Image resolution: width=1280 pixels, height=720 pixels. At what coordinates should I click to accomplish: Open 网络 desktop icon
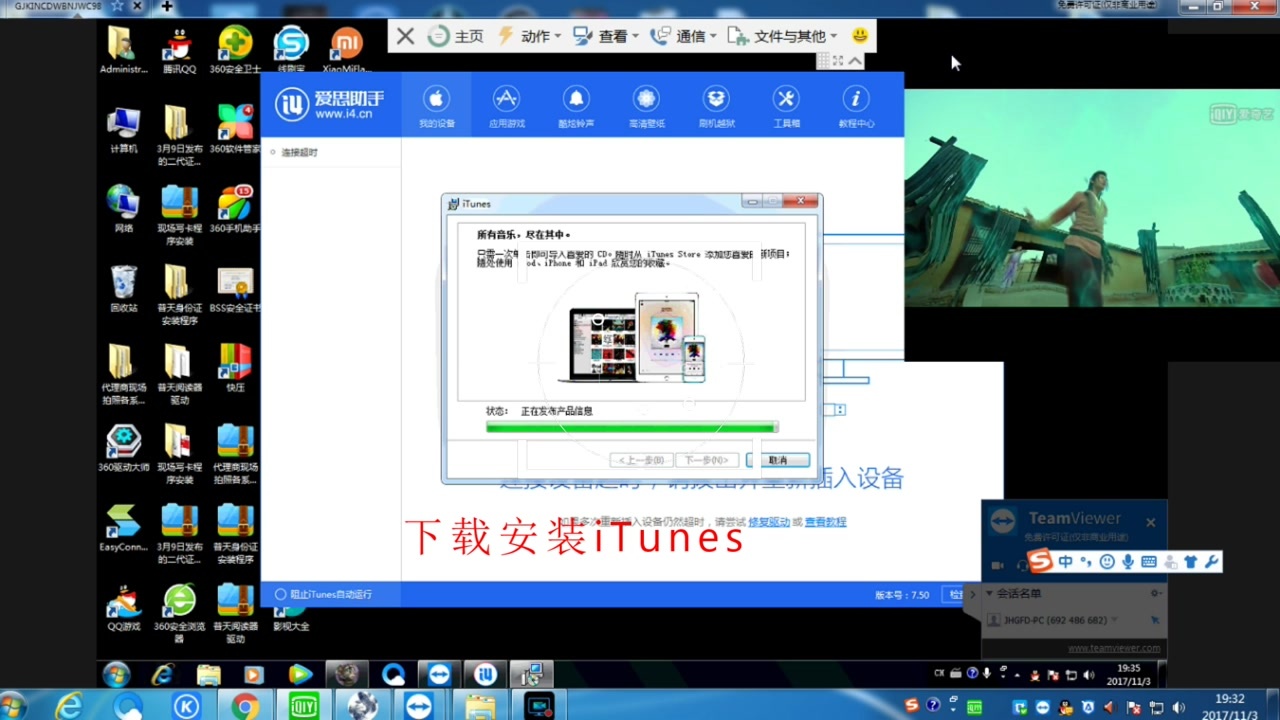point(123,208)
